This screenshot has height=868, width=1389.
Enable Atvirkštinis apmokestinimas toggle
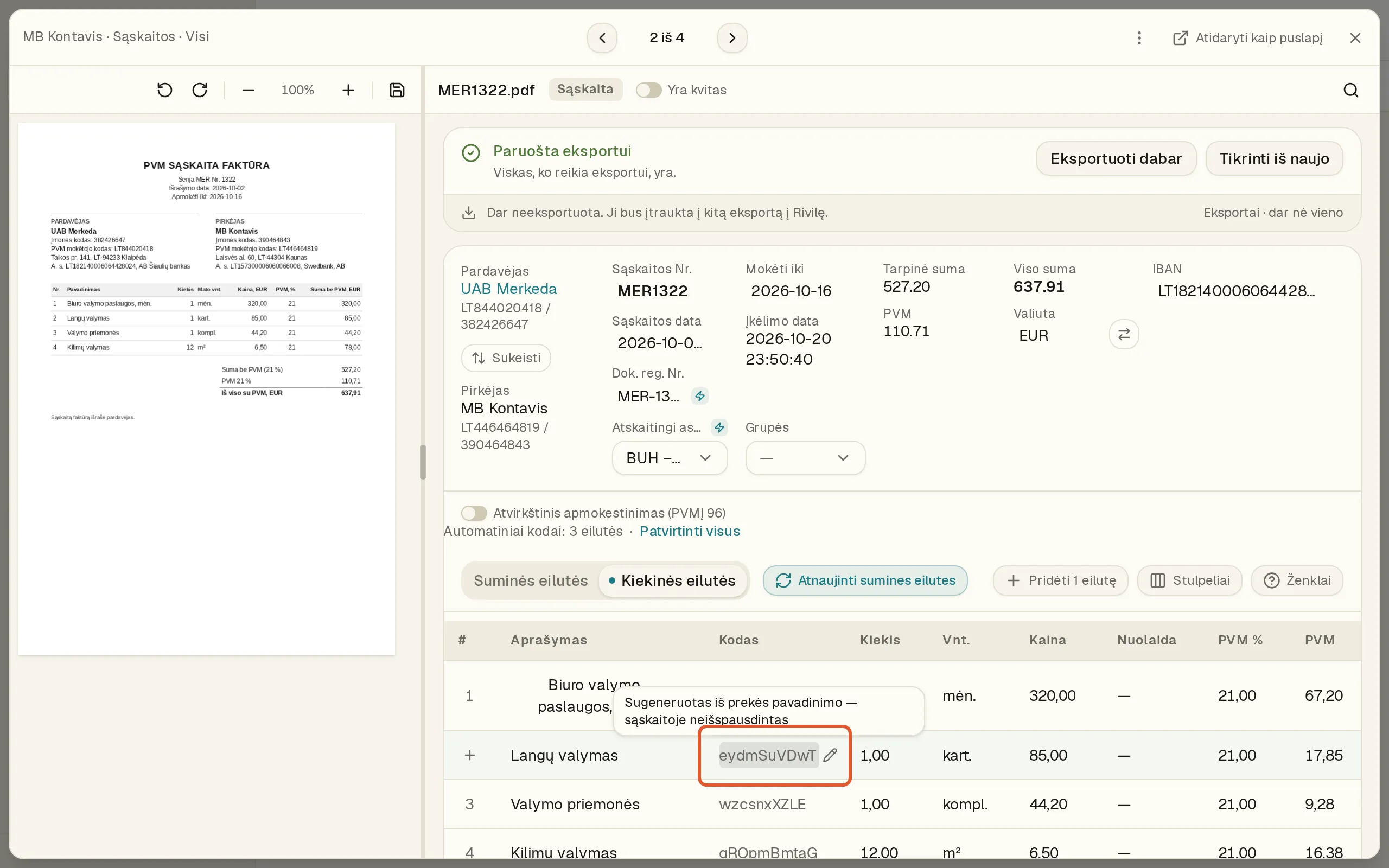474,513
